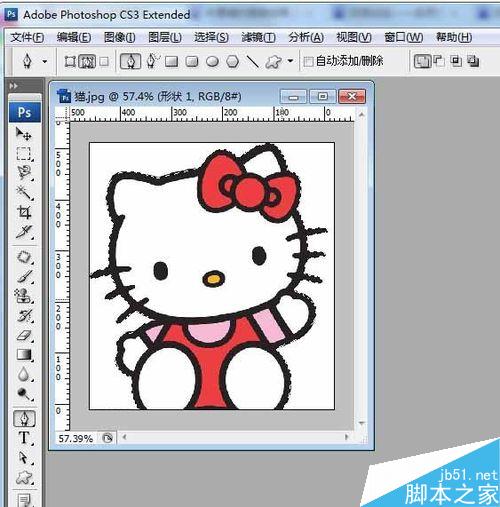This screenshot has width=500, height=507.
Task: Pick the Rectangle shape tool in options bar
Action: coord(172,62)
